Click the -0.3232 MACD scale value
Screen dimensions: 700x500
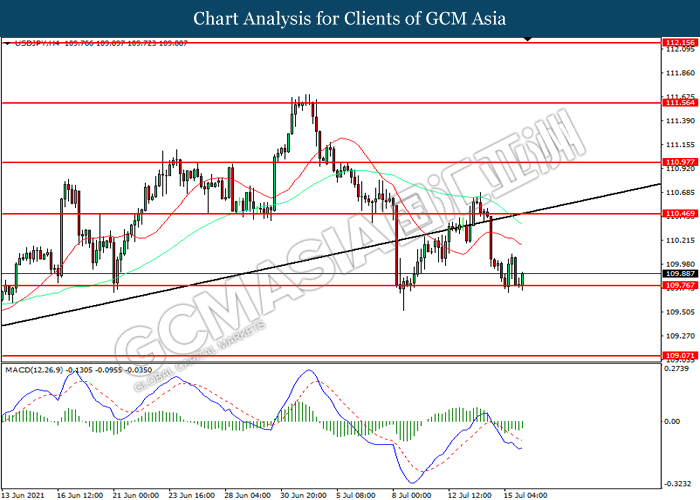(676, 483)
